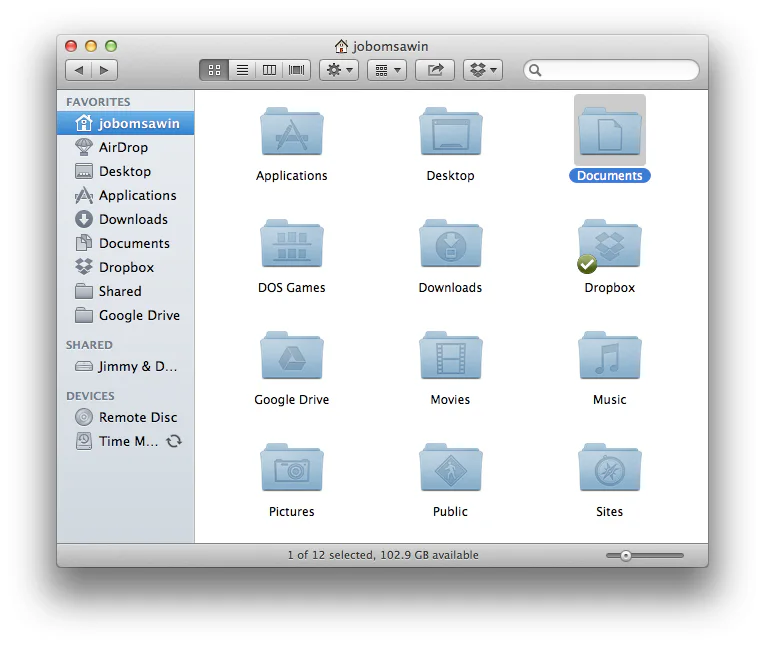This screenshot has height=646, width=765.
Task: Select Dropbox in sidebar favorites
Action: pos(125,267)
